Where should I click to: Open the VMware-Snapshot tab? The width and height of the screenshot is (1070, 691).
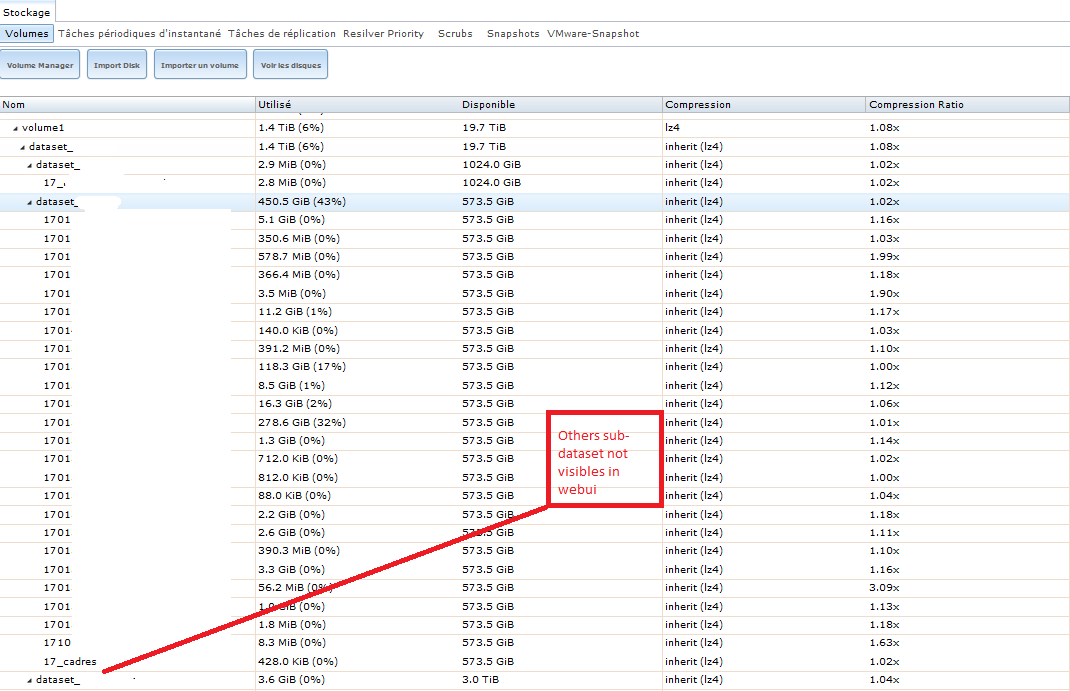click(593, 34)
